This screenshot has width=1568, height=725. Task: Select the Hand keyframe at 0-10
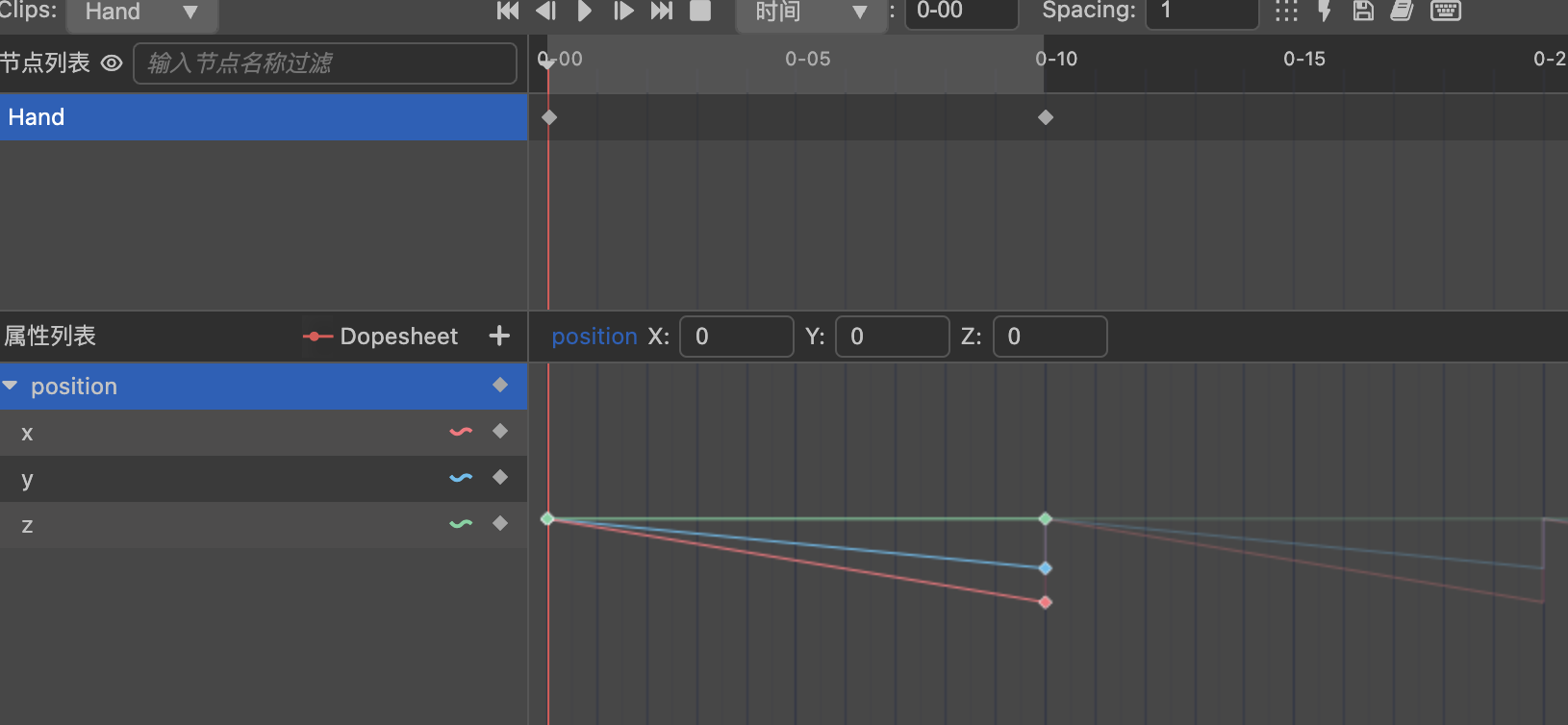pos(1046,117)
